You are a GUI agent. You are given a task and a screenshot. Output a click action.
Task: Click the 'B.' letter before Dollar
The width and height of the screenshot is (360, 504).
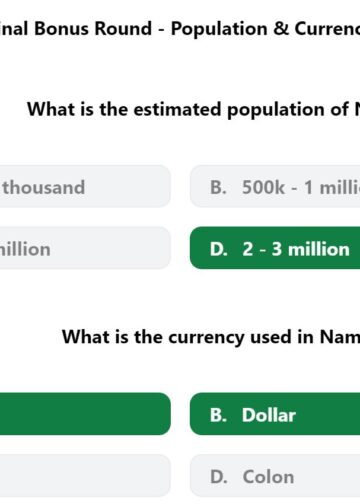218,415
